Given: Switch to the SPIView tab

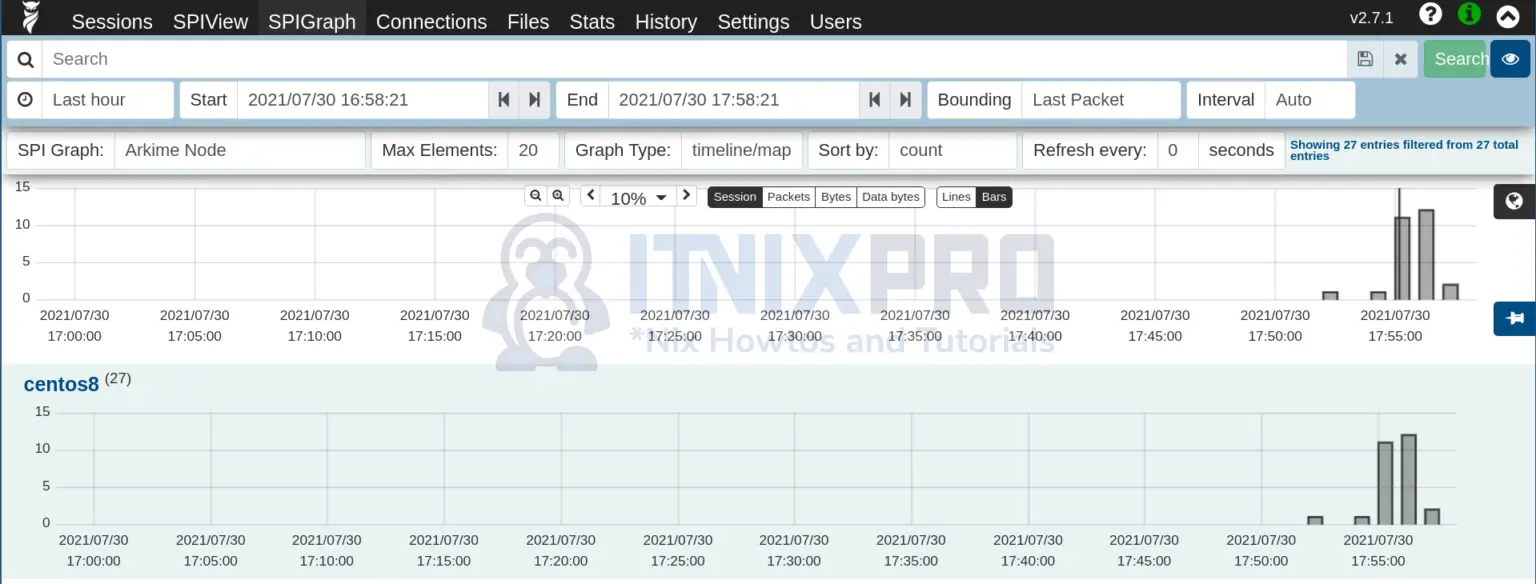Looking at the screenshot, I should coord(210,21).
